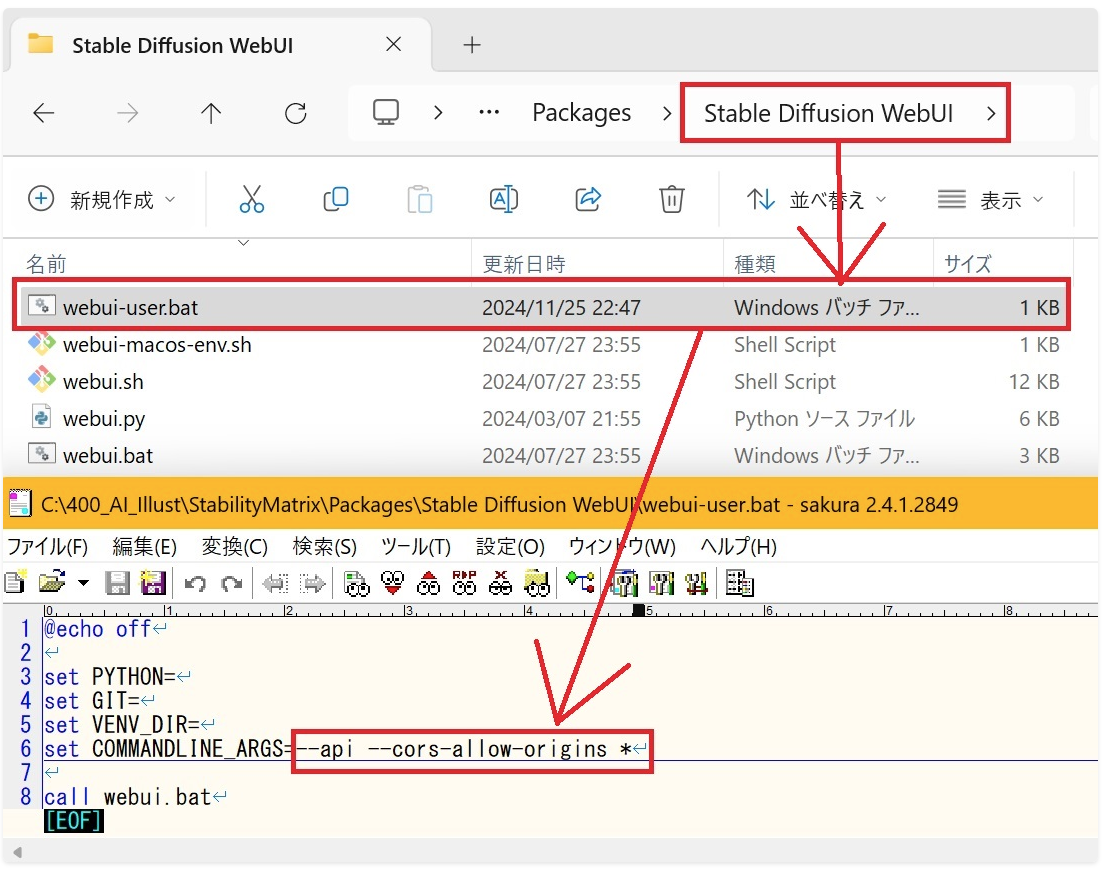Click the Find binoculars icon in sakura
The height and width of the screenshot is (871, 1103).
pyautogui.click(x=357, y=583)
